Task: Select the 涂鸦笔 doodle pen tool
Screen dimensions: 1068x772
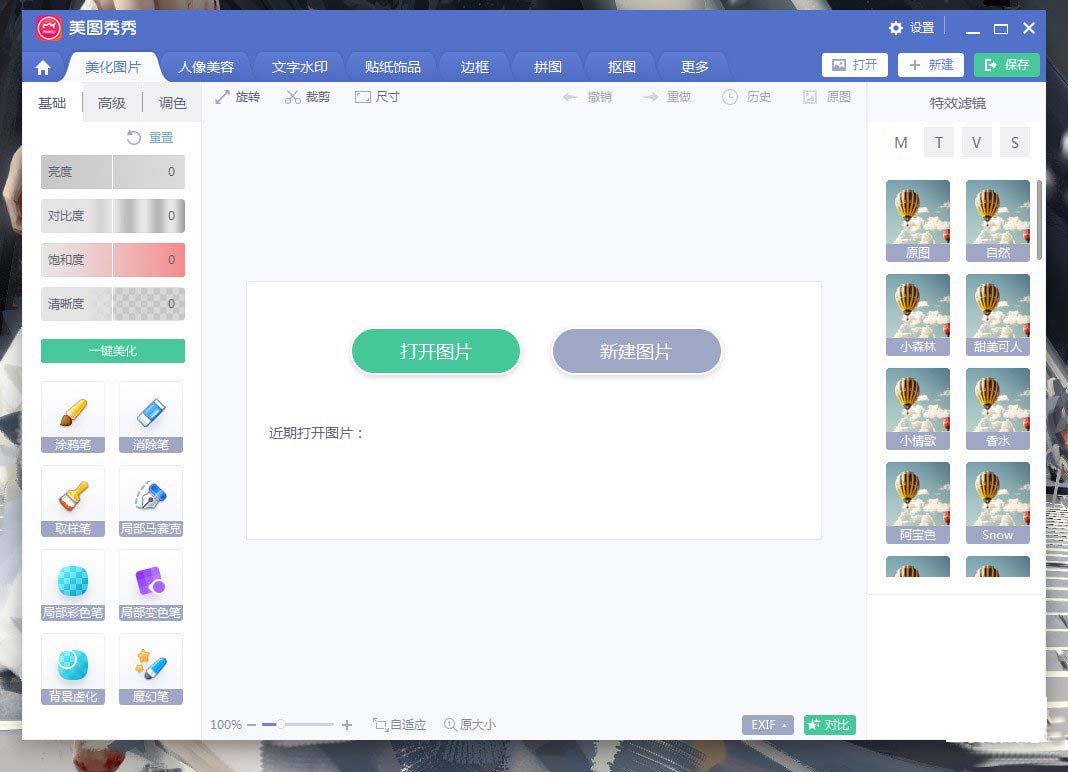Action: 72,417
